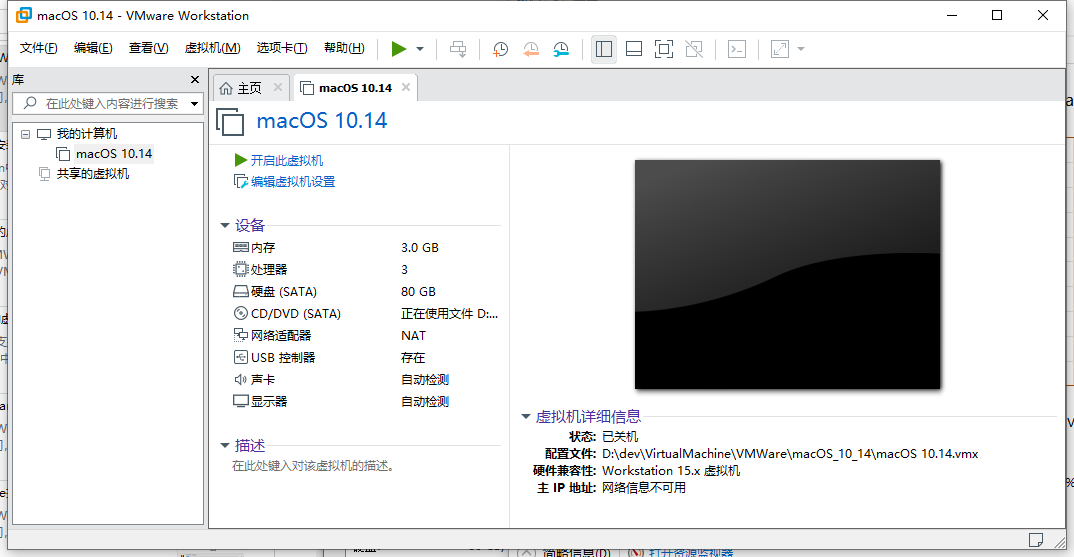
Task: Click the 已关机 status text
Action: [620, 436]
